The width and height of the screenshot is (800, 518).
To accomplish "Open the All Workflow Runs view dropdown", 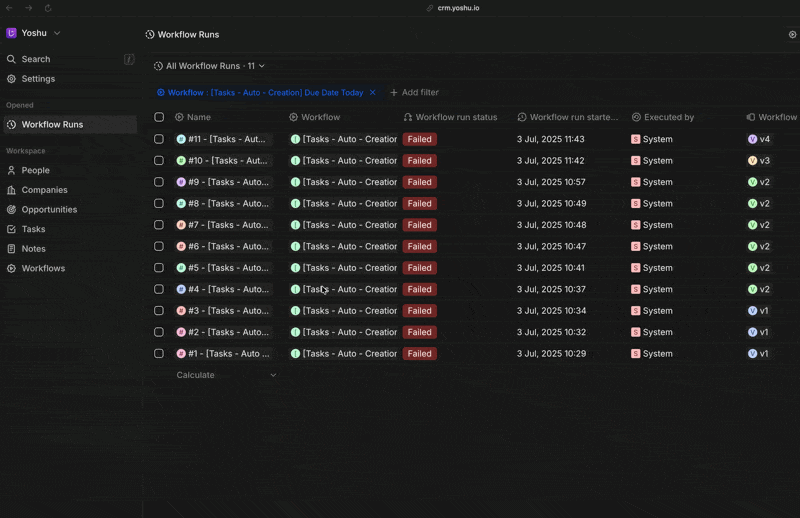I will (x=210, y=66).
